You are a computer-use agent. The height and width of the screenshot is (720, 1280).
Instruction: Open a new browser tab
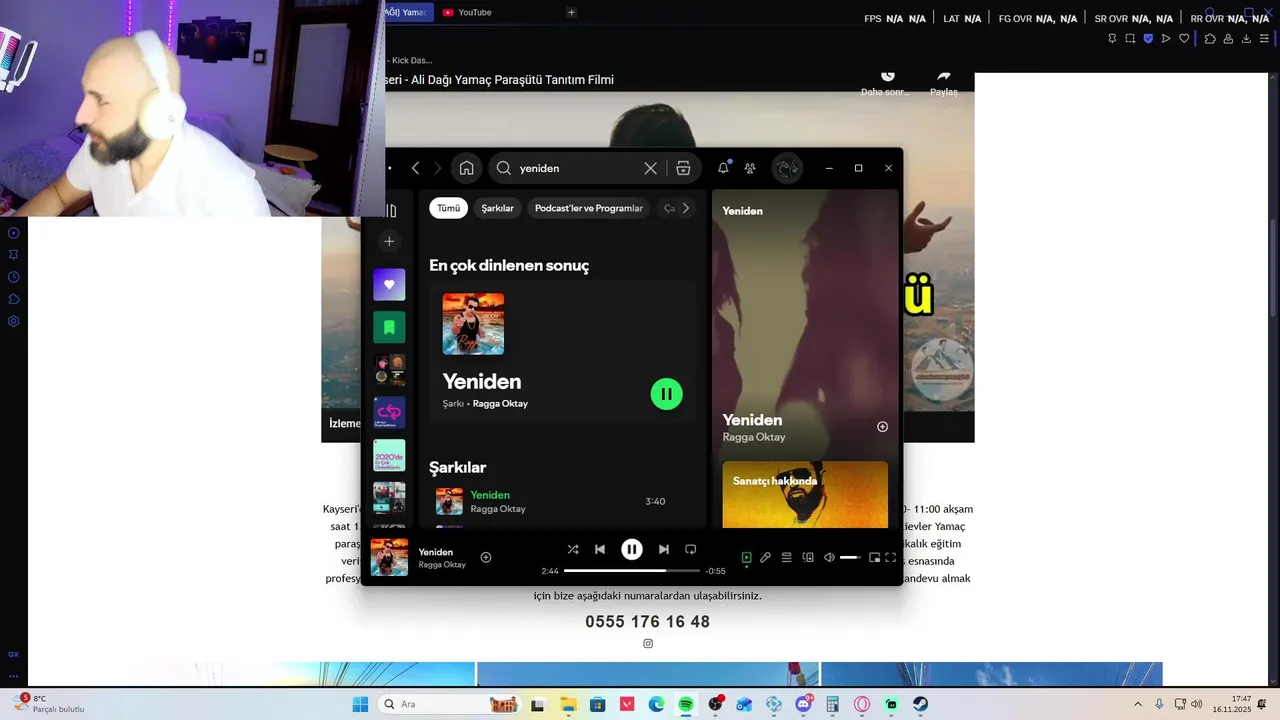pos(571,12)
